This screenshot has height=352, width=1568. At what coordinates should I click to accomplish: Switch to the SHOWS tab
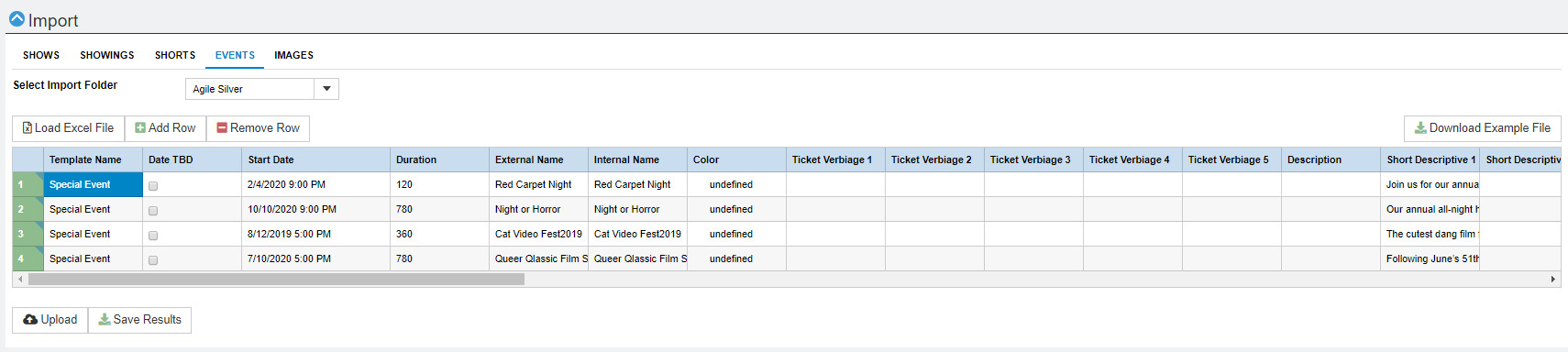[41, 55]
